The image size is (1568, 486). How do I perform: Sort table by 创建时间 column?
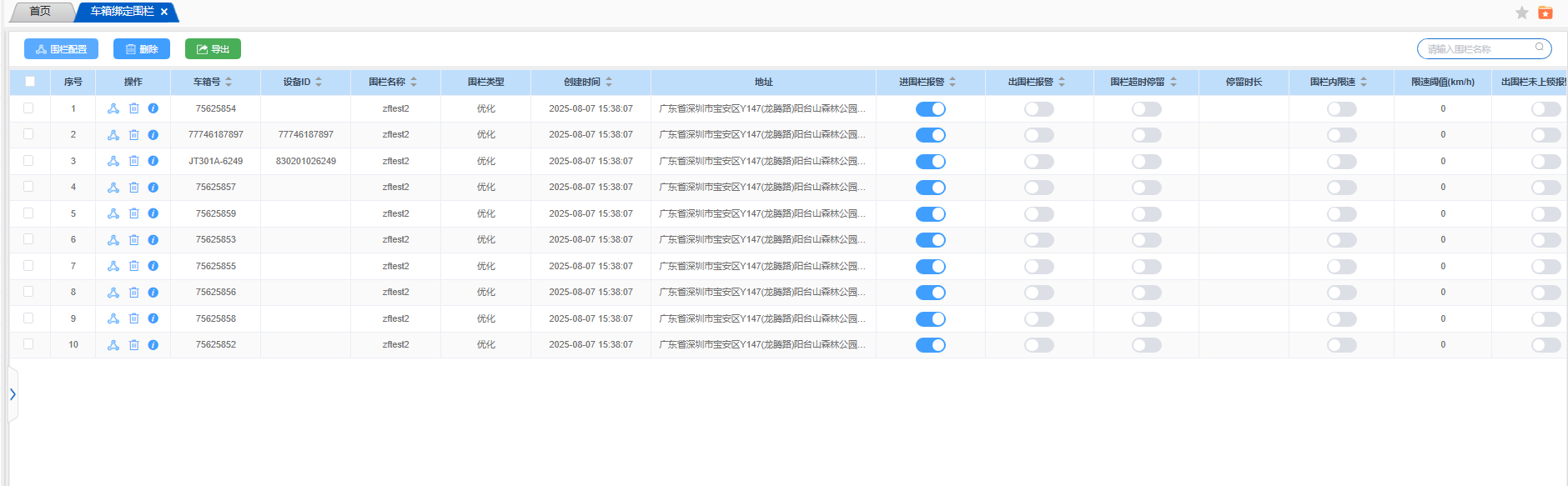click(x=609, y=82)
